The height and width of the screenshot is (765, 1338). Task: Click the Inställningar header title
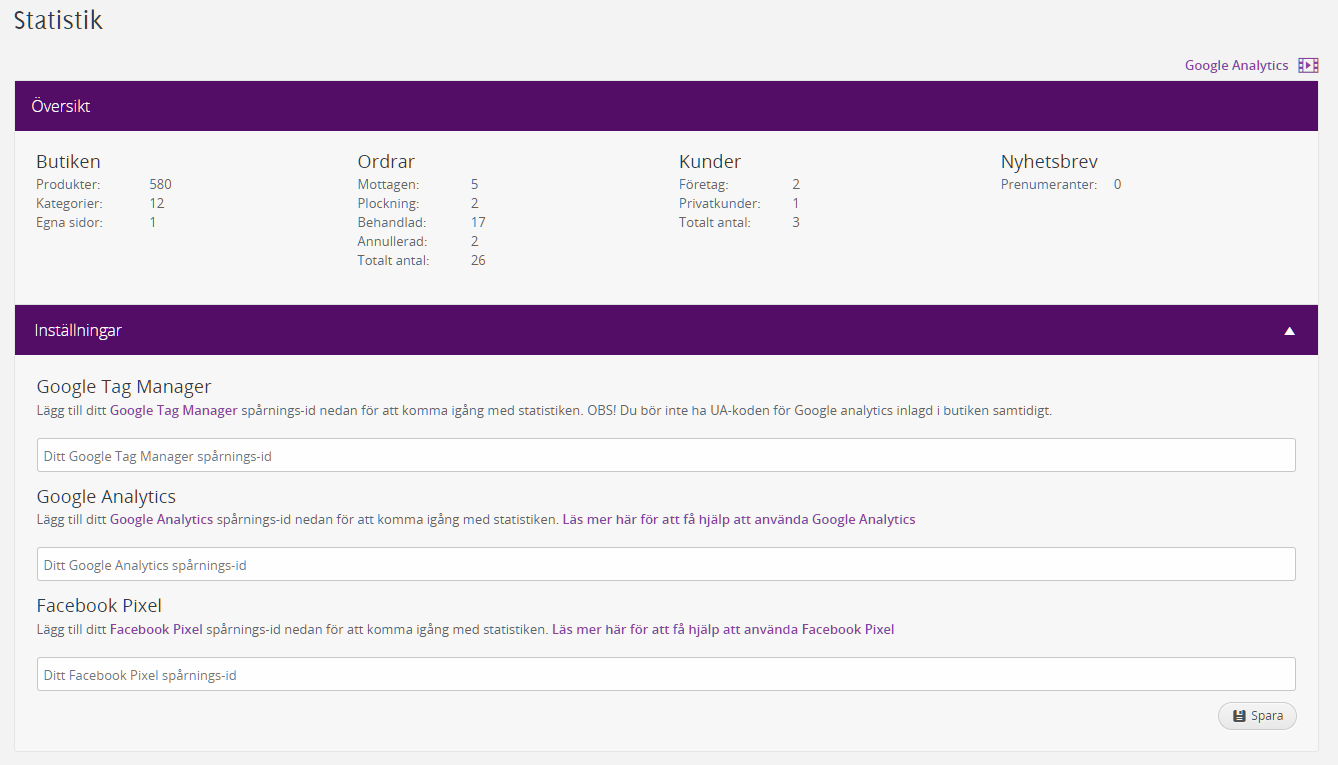tap(78, 330)
